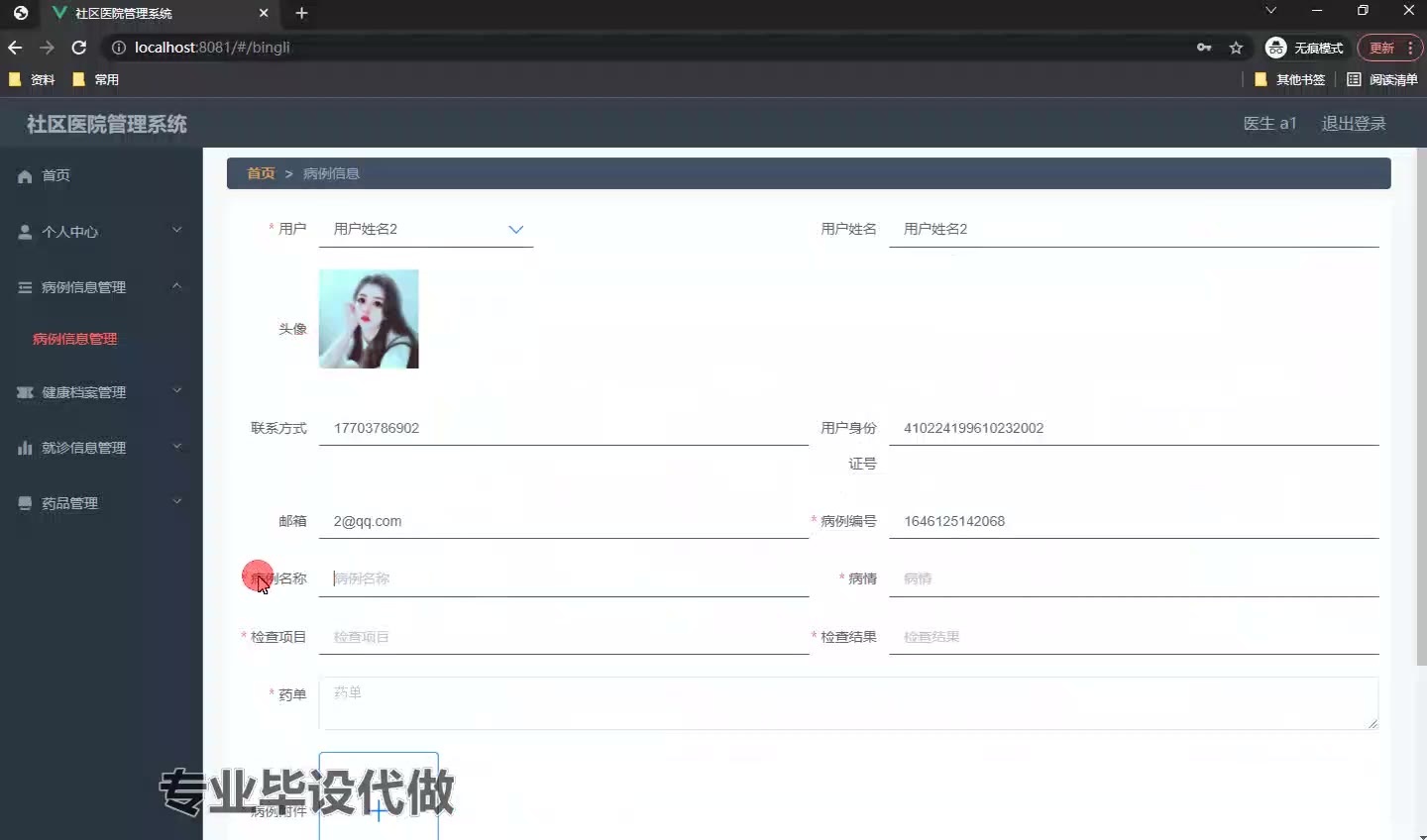This screenshot has width=1427, height=840.
Task: Click the plus icon to upload 病例附件
Action: (x=379, y=811)
